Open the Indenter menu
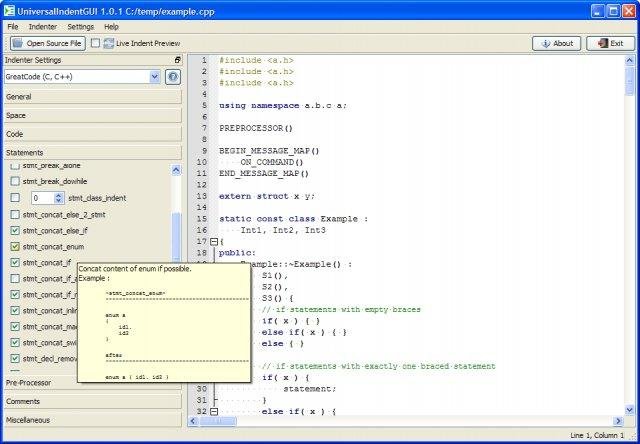This screenshot has height=444, width=640. [43, 26]
